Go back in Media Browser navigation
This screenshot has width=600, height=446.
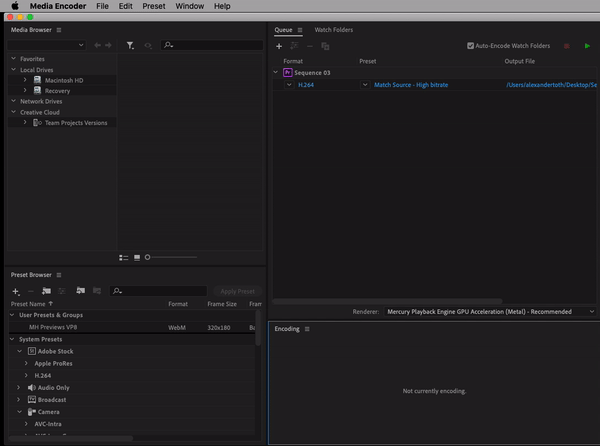[x=98, y=45]
